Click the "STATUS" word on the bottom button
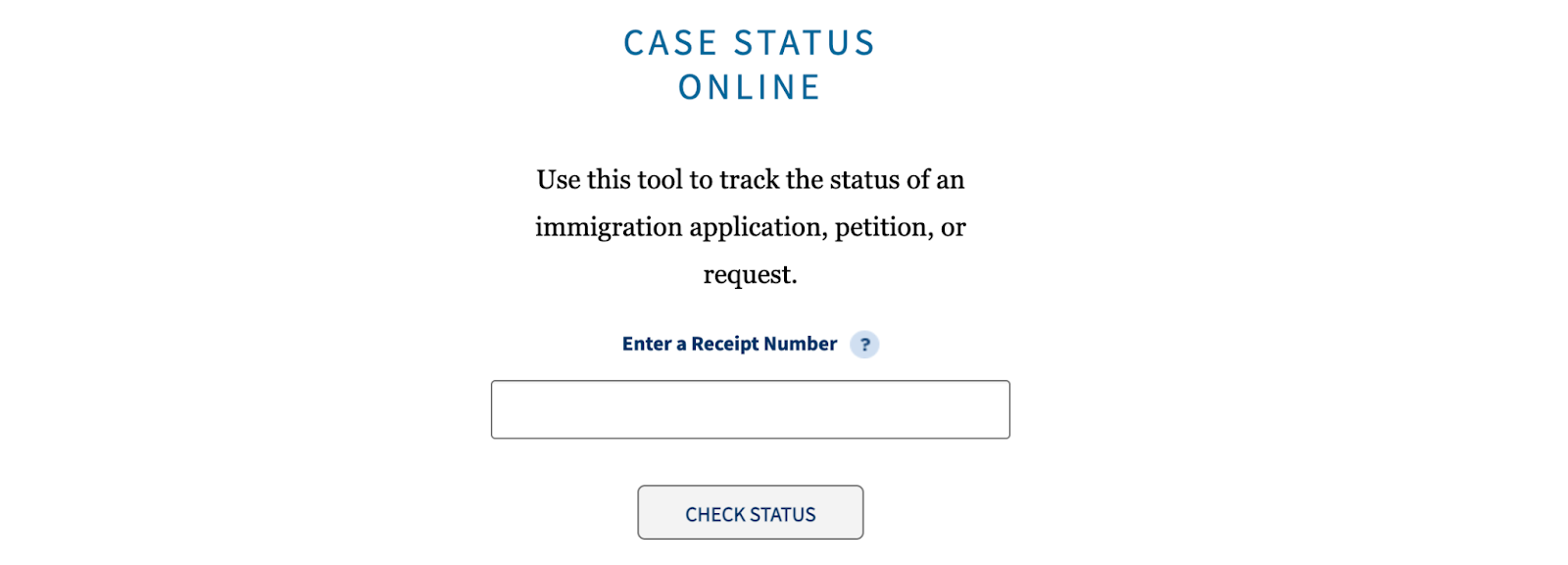The width and height of the screenshot is (1568, 565). pos(783,515)
